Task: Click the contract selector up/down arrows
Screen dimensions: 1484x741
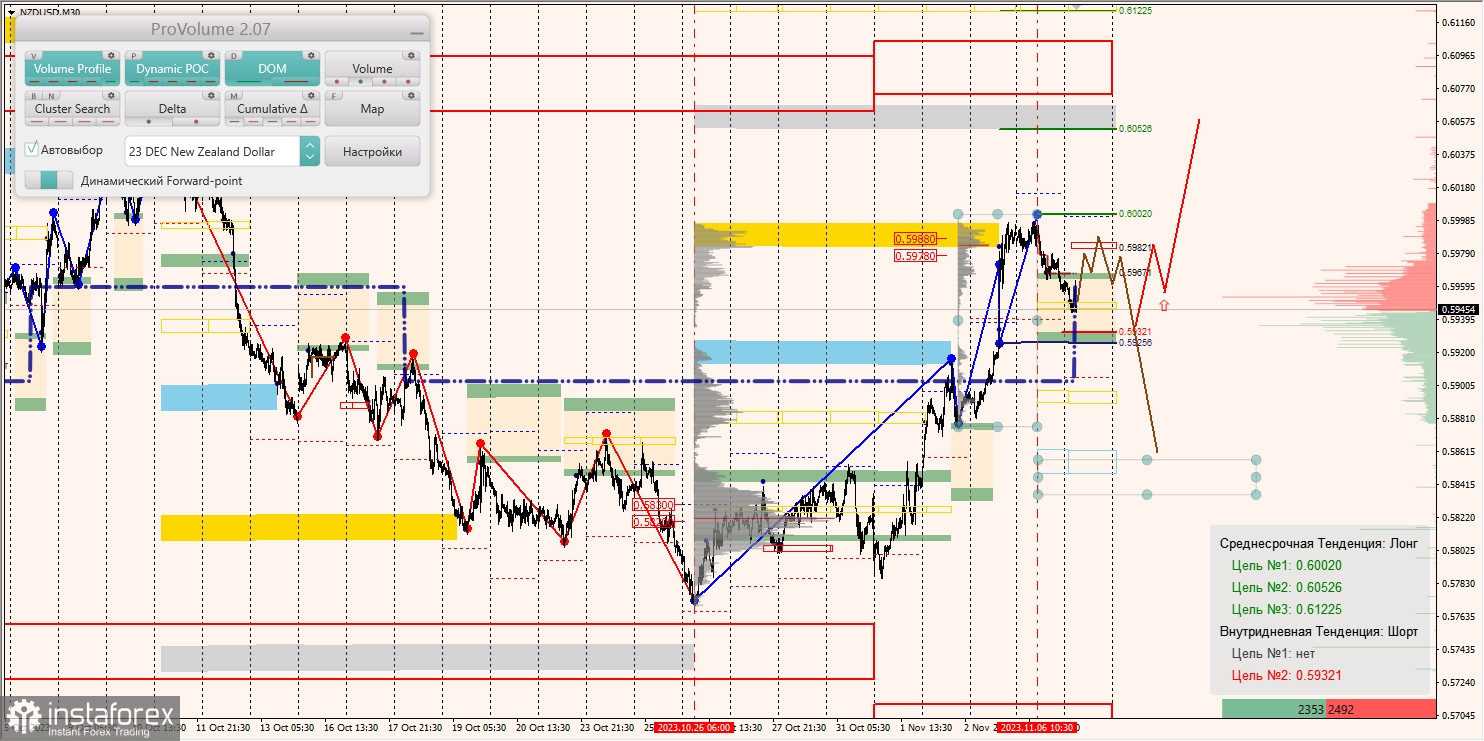Action: pyautogui.click(x=310, y=151)
